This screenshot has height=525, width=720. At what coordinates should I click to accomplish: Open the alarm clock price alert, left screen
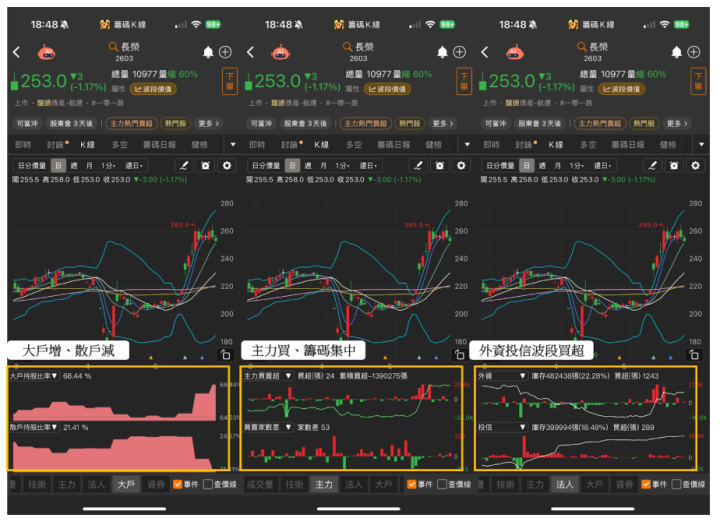pyautogui.click(x=205, y=165)
